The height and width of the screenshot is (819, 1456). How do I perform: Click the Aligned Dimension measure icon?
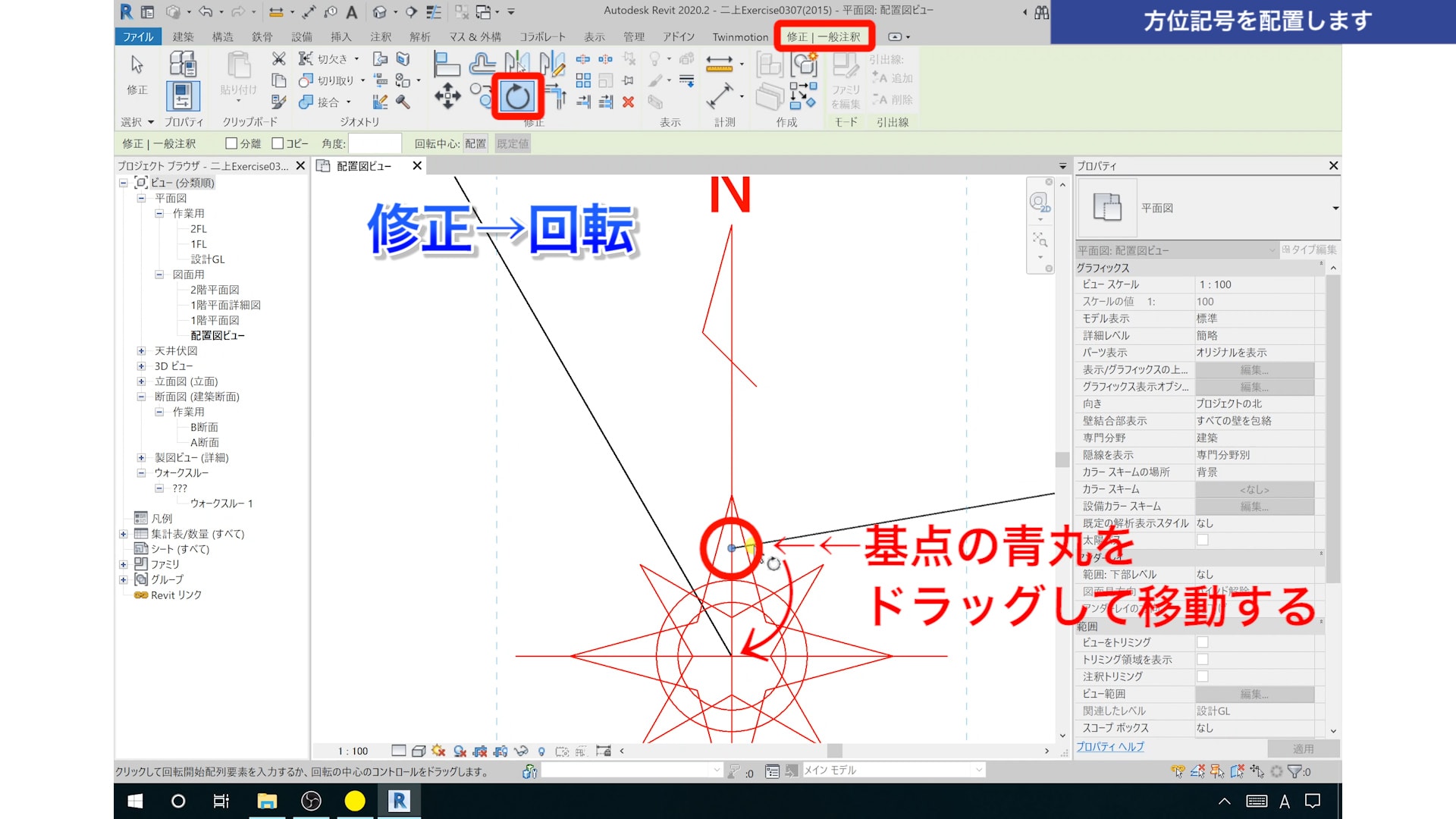(719, 96)
